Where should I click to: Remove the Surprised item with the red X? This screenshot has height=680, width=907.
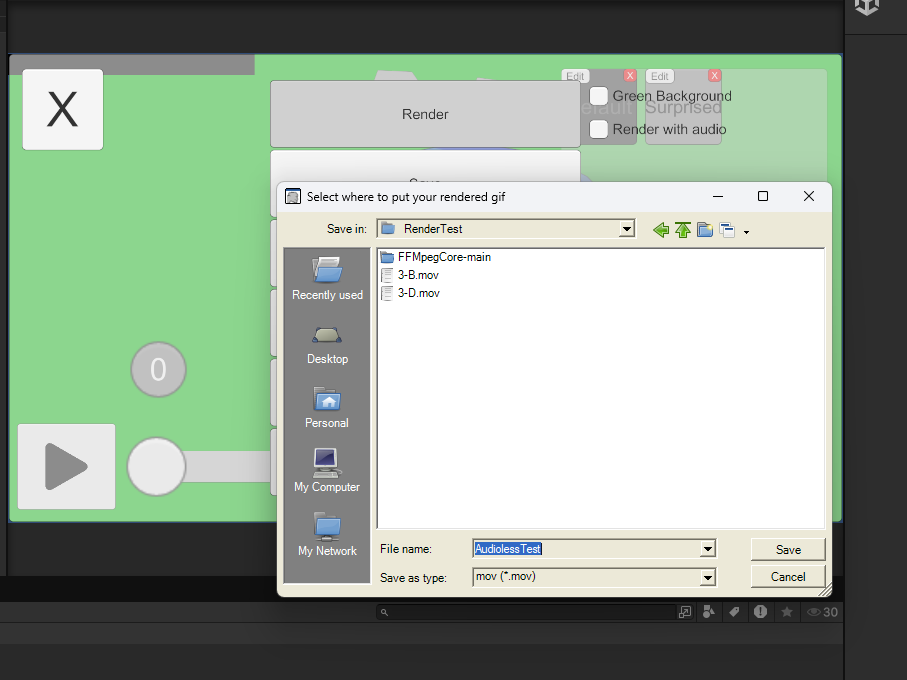(714, 76)
